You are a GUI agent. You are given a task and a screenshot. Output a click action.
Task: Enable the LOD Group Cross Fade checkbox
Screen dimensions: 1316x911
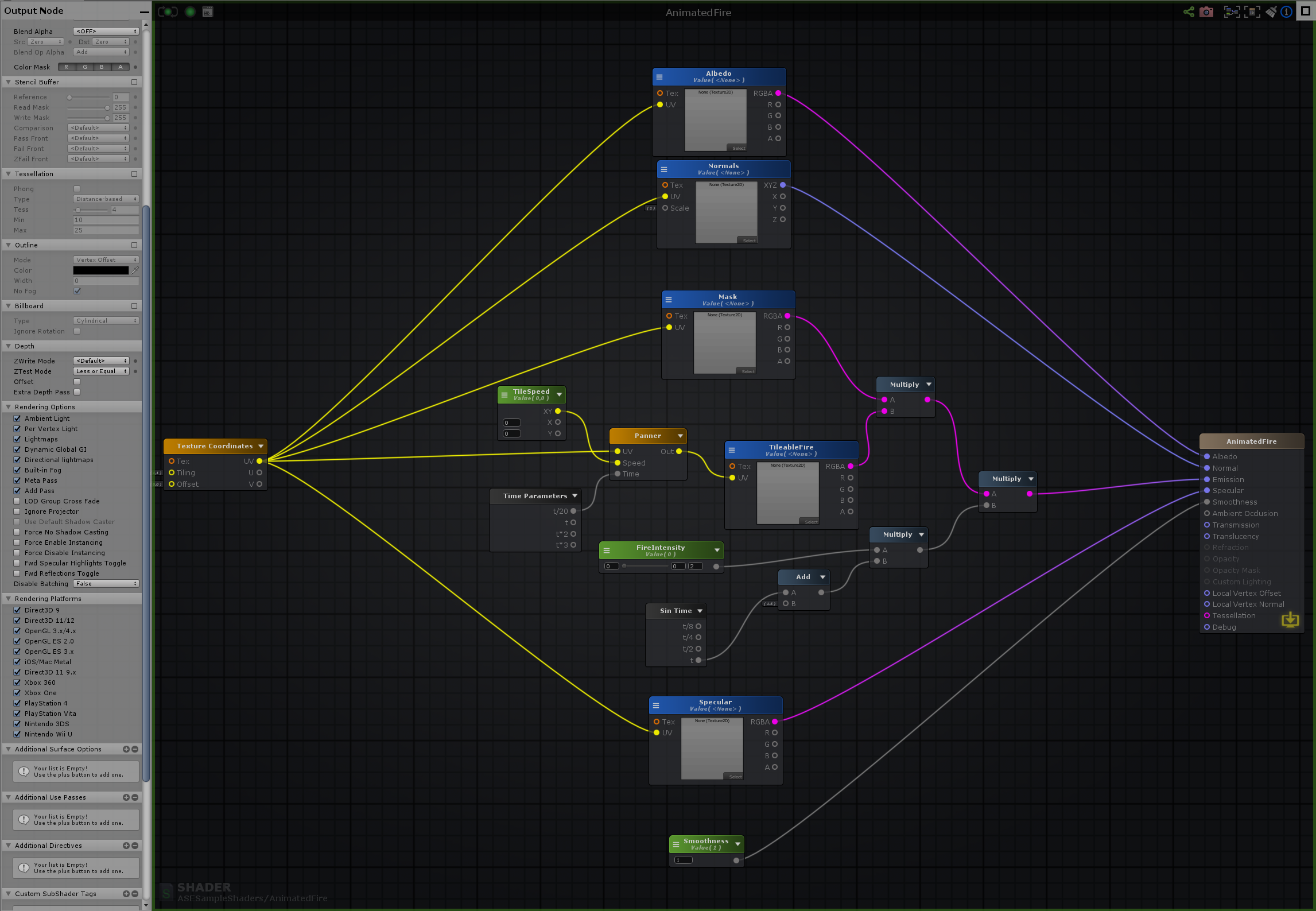click(x=17, y=501)
